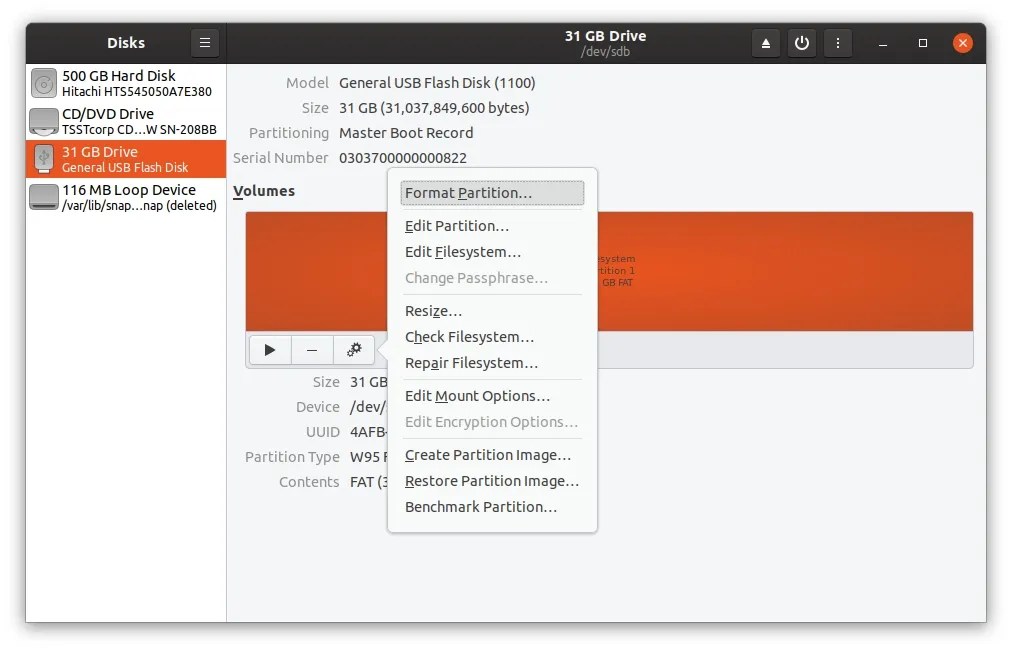Run Check Filesystem from the menu
This screenshot has width=1012, height=651.
tap(469, 337)
